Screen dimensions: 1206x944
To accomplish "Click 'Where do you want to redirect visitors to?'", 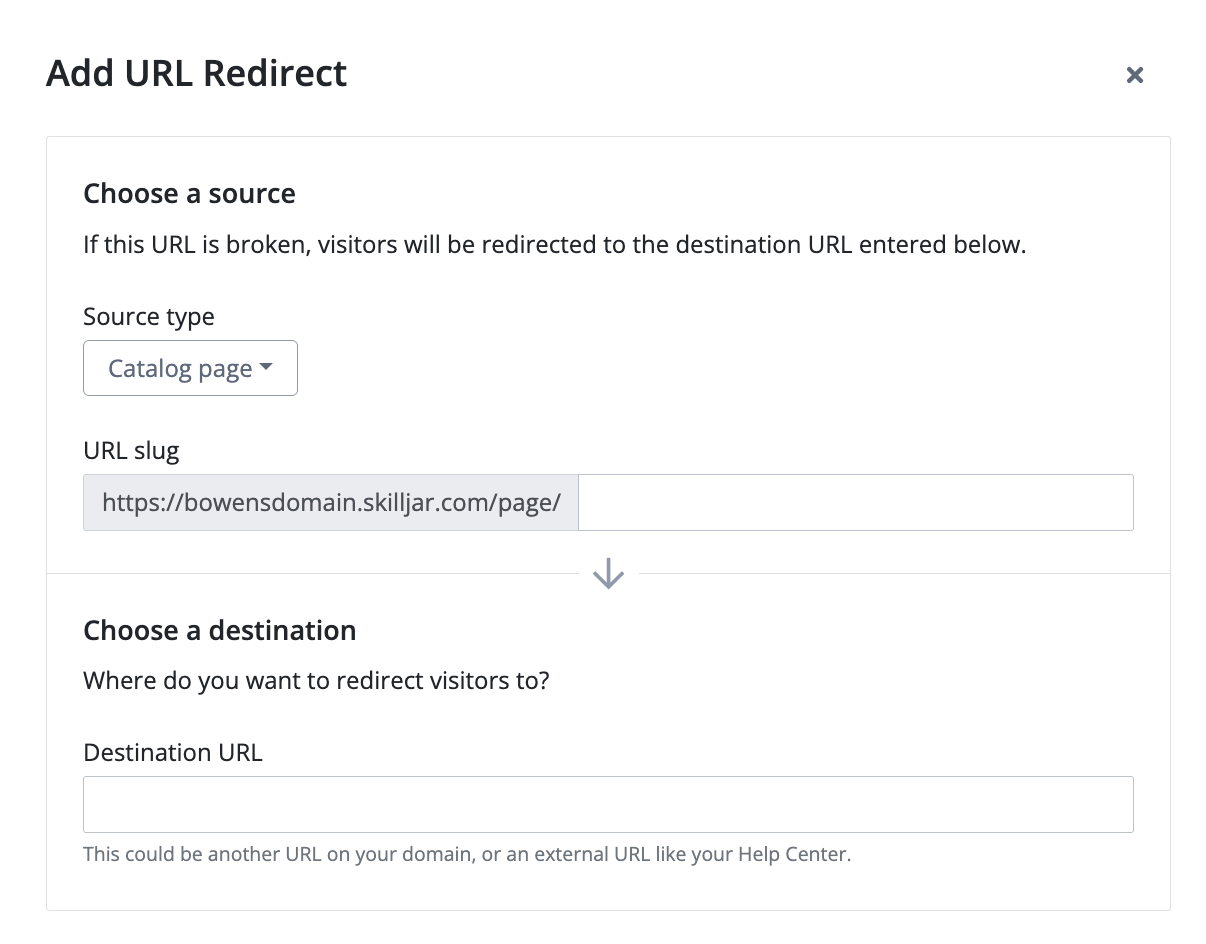I will click(x=316, y=681).
